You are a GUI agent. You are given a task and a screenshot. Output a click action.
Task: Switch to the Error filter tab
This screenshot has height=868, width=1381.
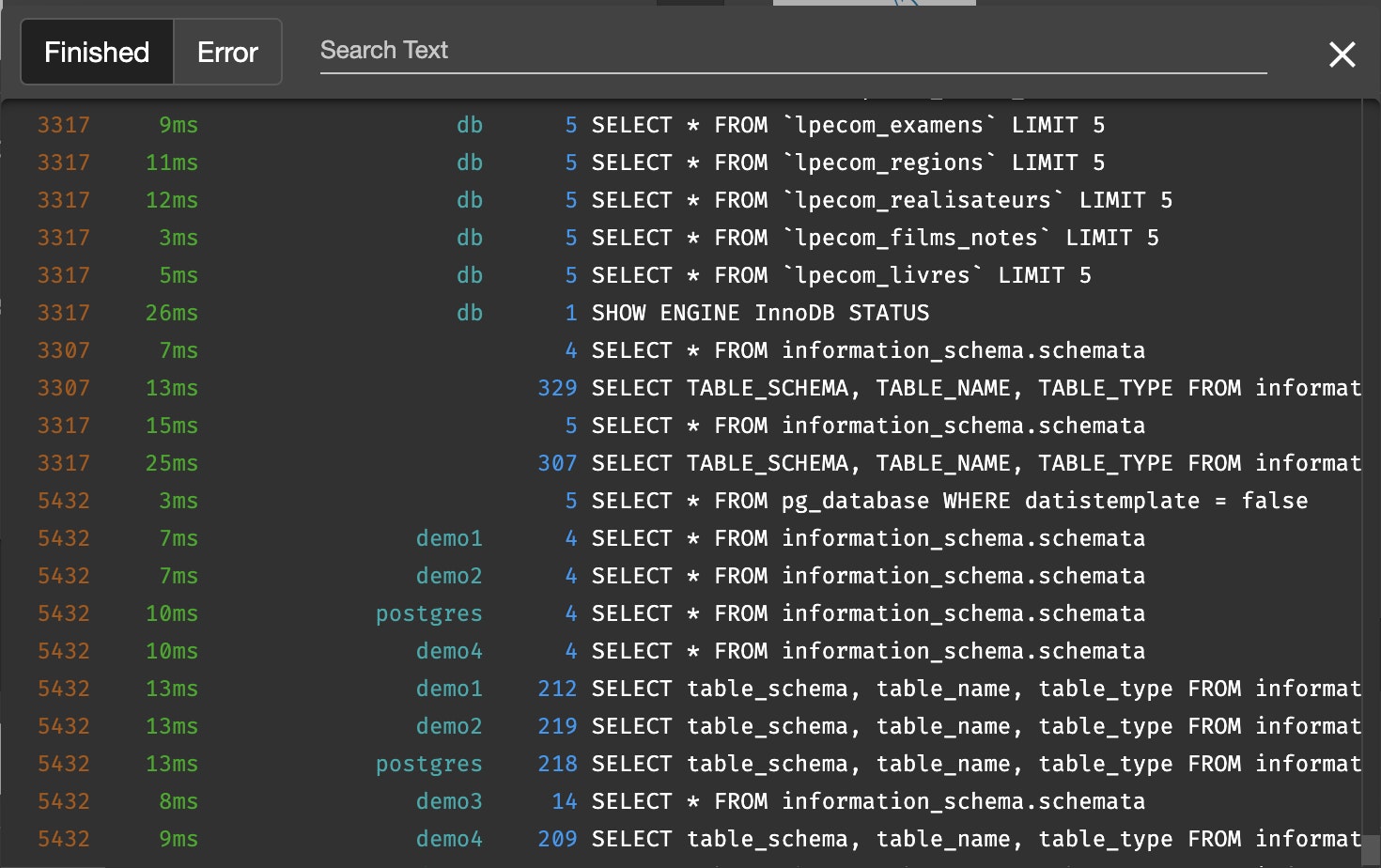click(227, 52)
